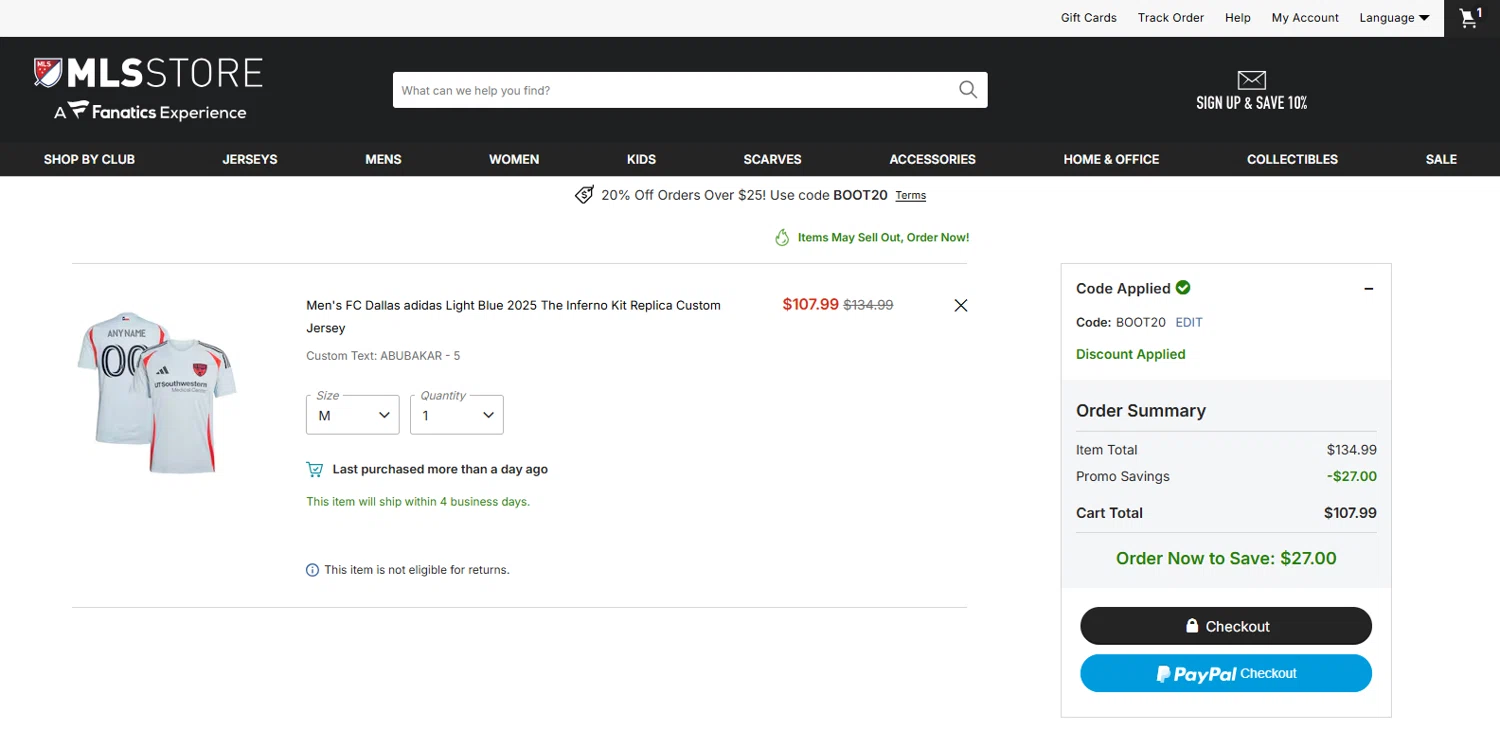Click the search magnifier icon
The image size is (1500, 729).
tap(968, 90)
